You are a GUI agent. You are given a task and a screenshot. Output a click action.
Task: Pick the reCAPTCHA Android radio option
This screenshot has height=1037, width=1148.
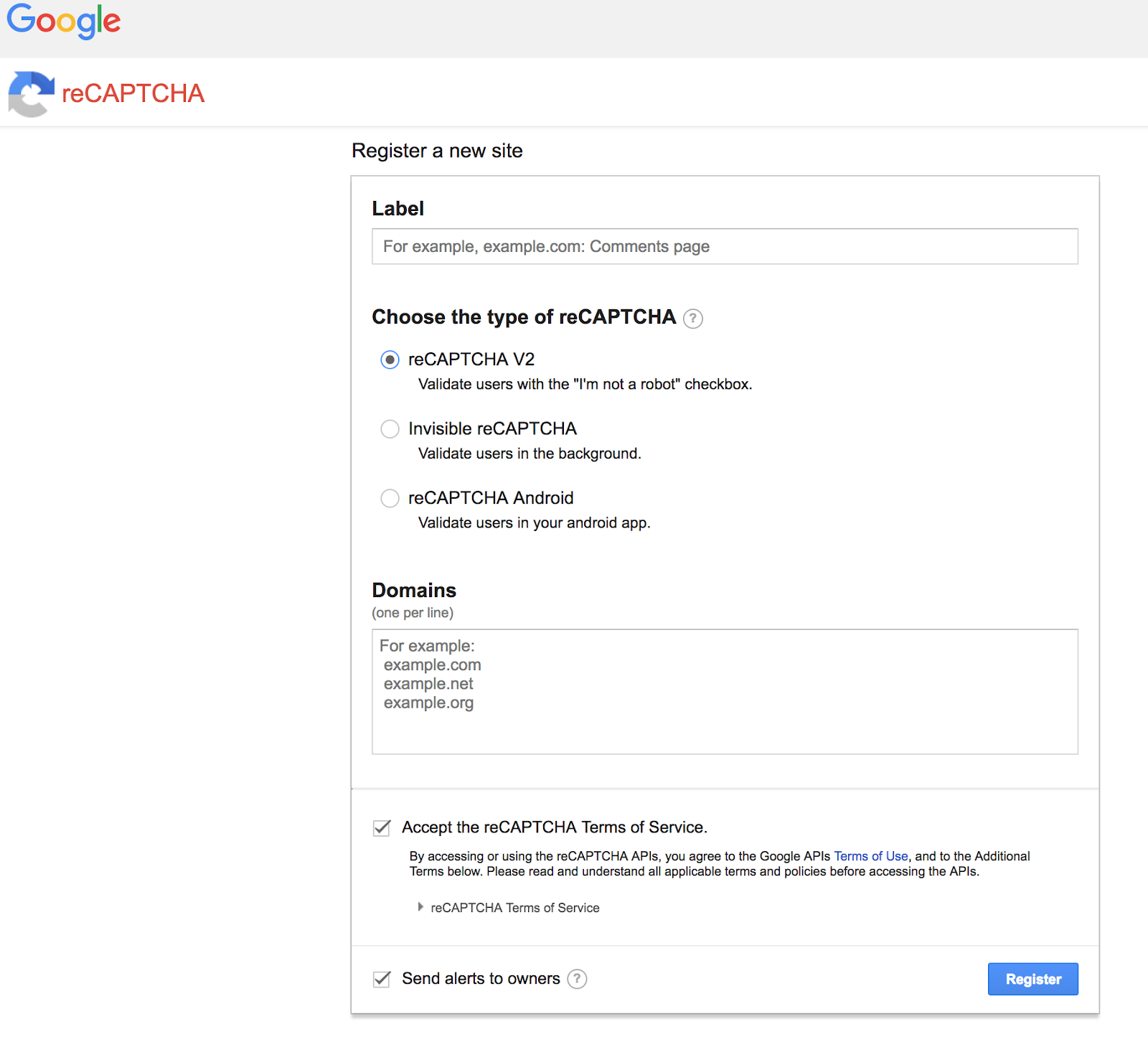click(x=390, y=498)
